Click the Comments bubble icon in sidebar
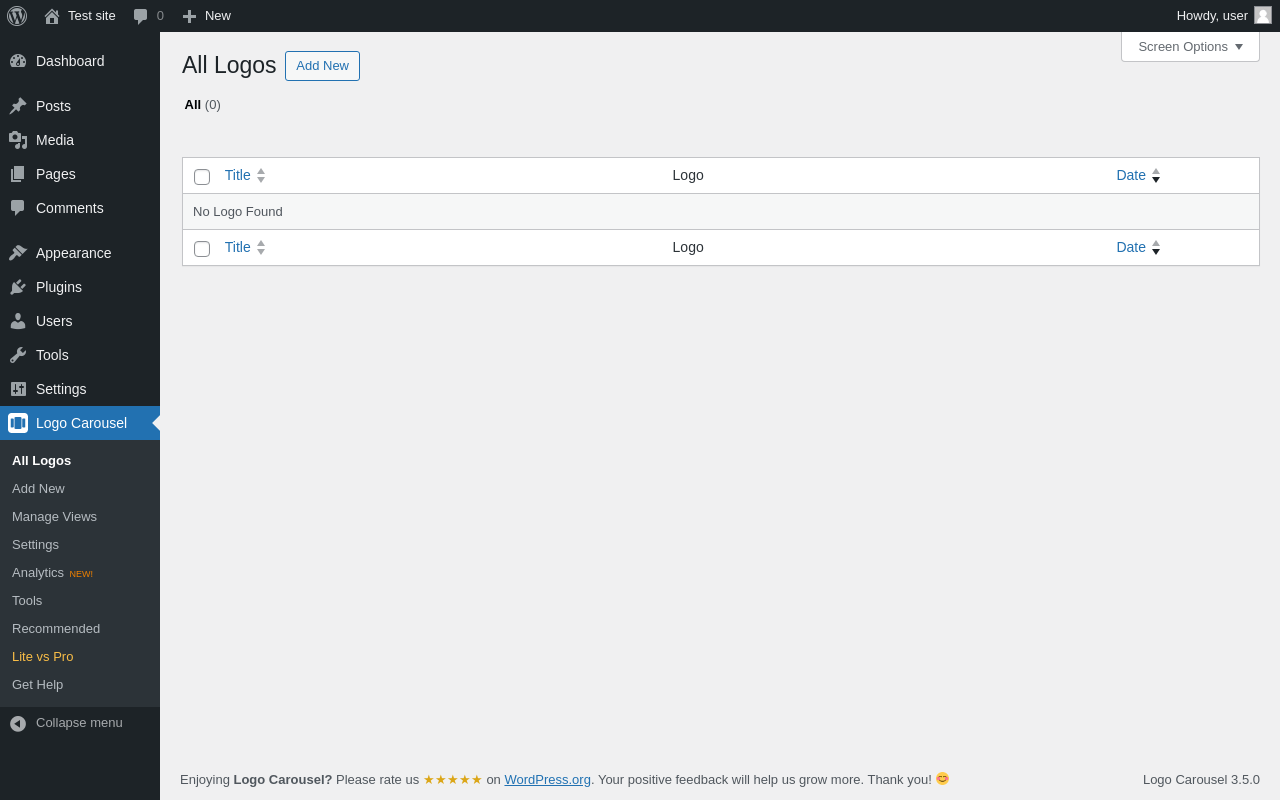The height and width of the screenshot is (800, 1280). tap(18, 208)
